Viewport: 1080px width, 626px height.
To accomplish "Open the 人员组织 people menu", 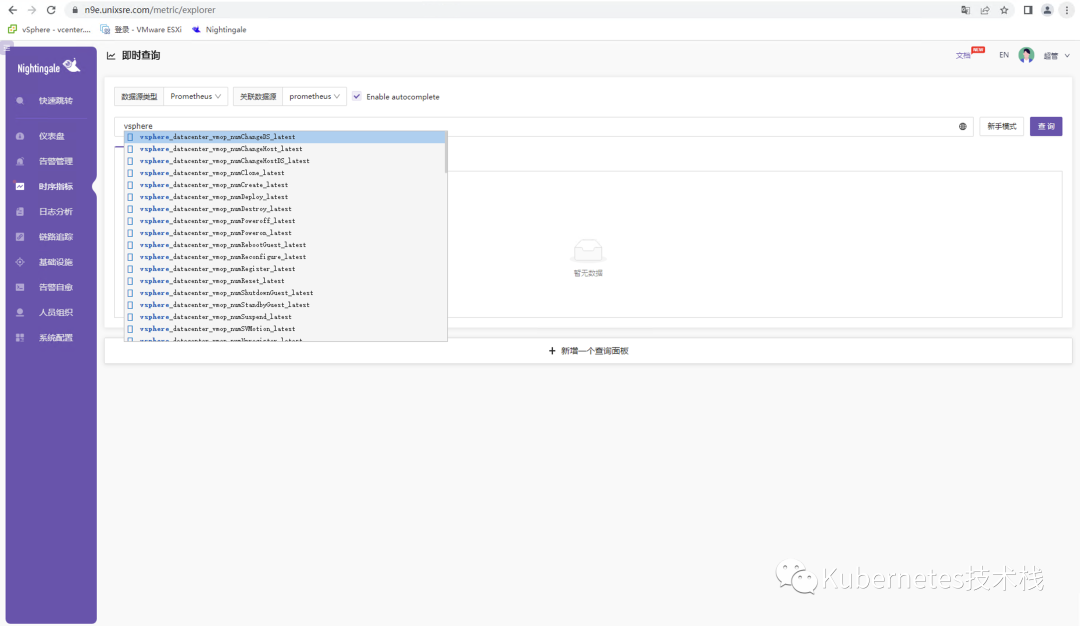I will point(50,312).
